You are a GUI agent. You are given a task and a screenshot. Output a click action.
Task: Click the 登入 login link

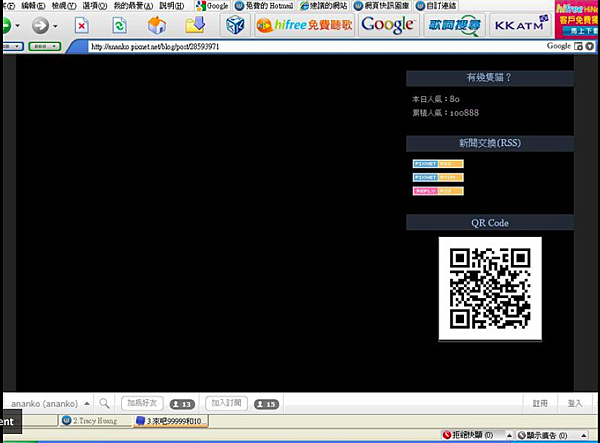[574, 403]
